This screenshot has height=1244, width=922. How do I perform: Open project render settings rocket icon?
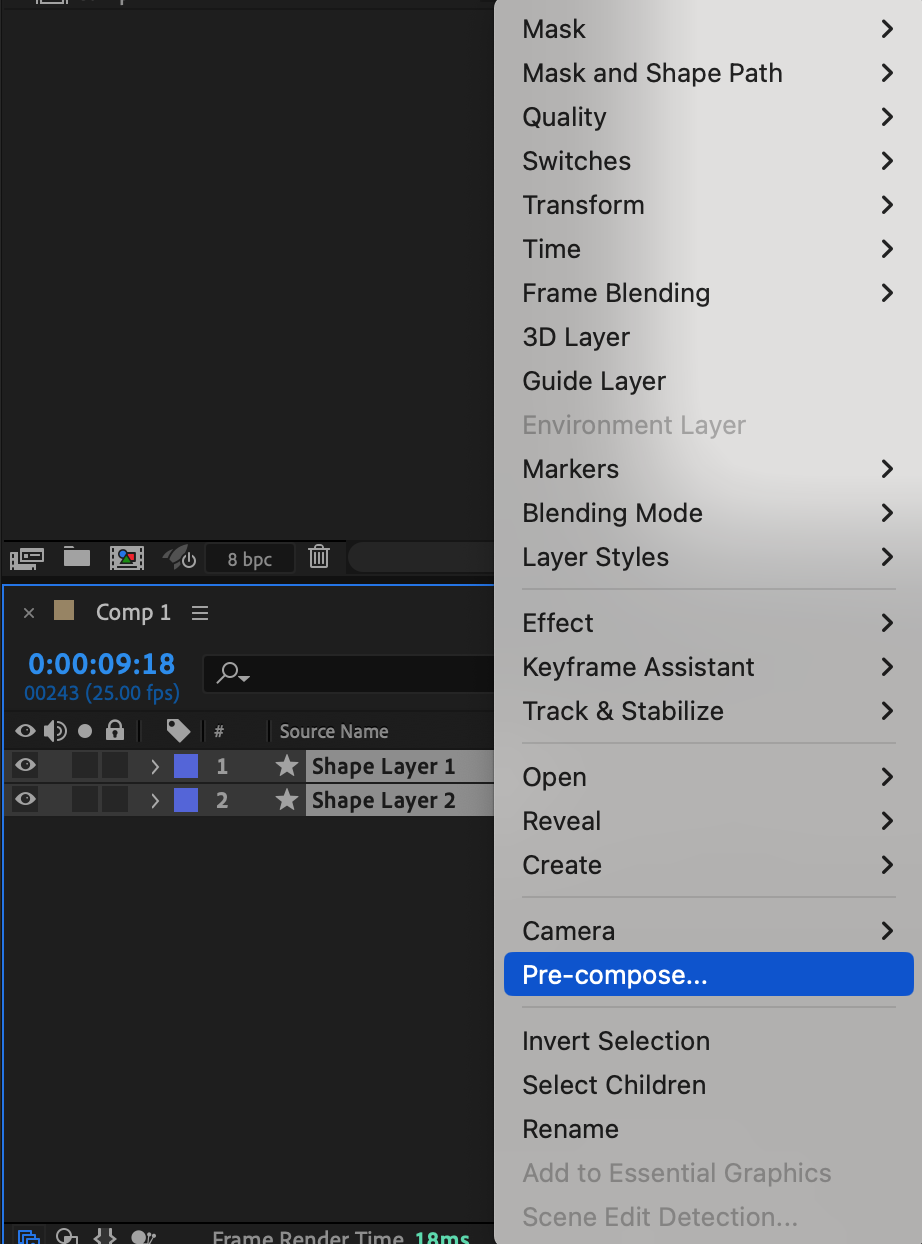click(180, 557)
